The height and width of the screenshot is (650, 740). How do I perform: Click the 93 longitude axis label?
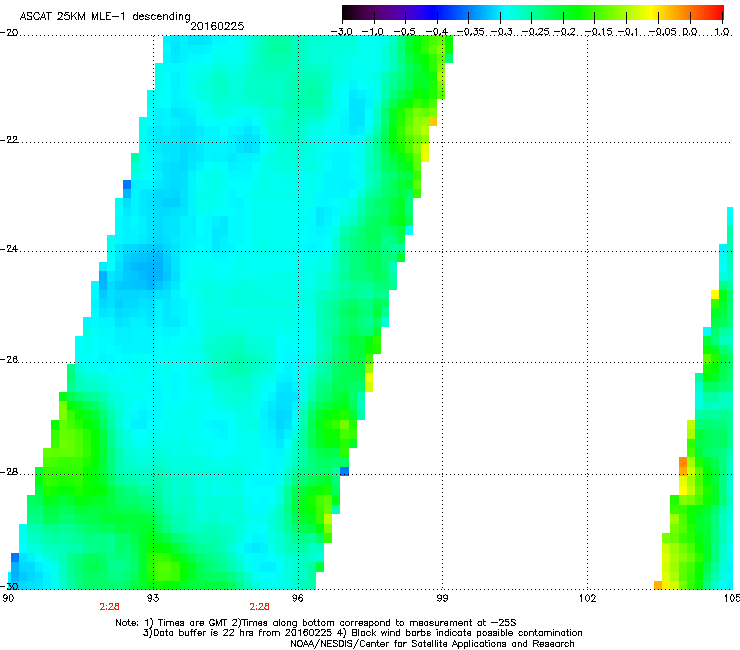153,598
